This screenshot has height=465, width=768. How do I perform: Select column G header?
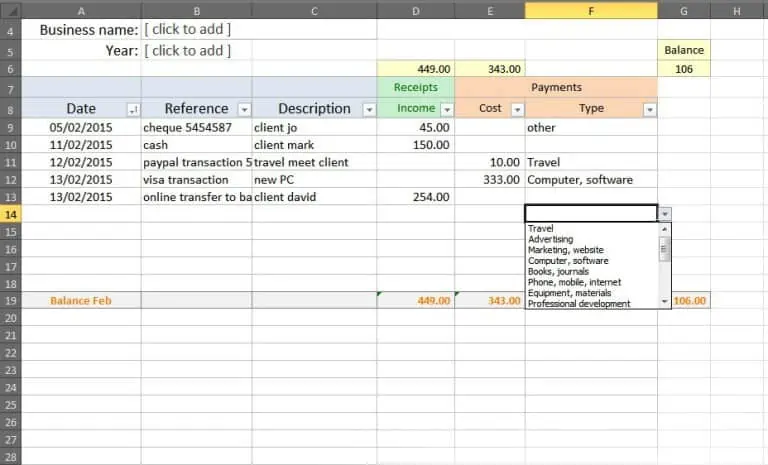[684, 11]
